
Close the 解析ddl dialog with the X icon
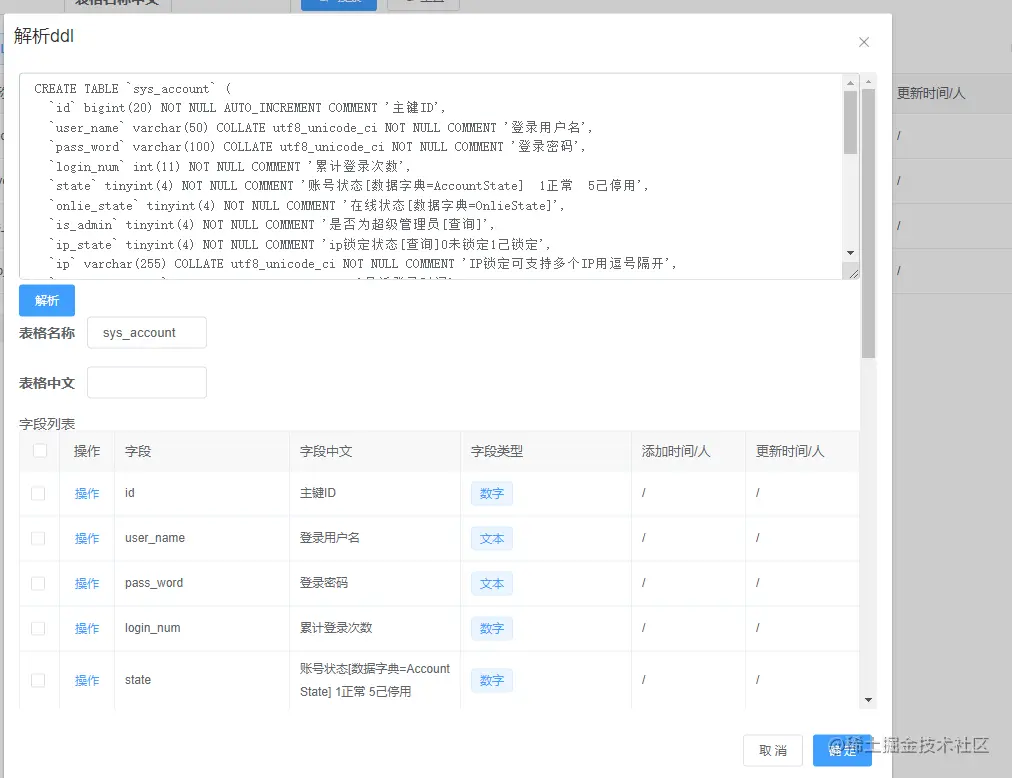click(864, 42)
